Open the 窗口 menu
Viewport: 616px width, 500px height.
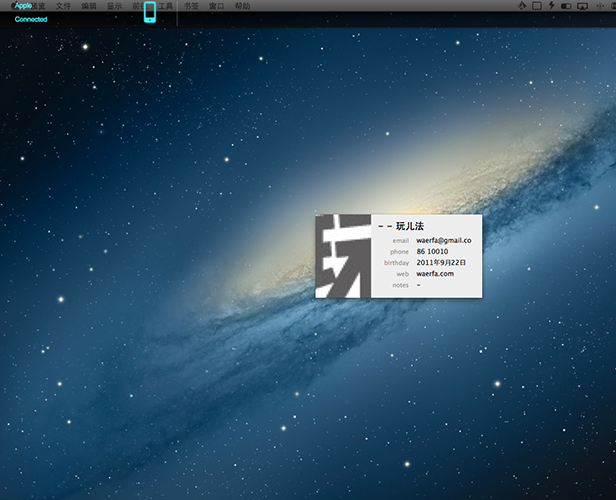(x=216, y=6)
